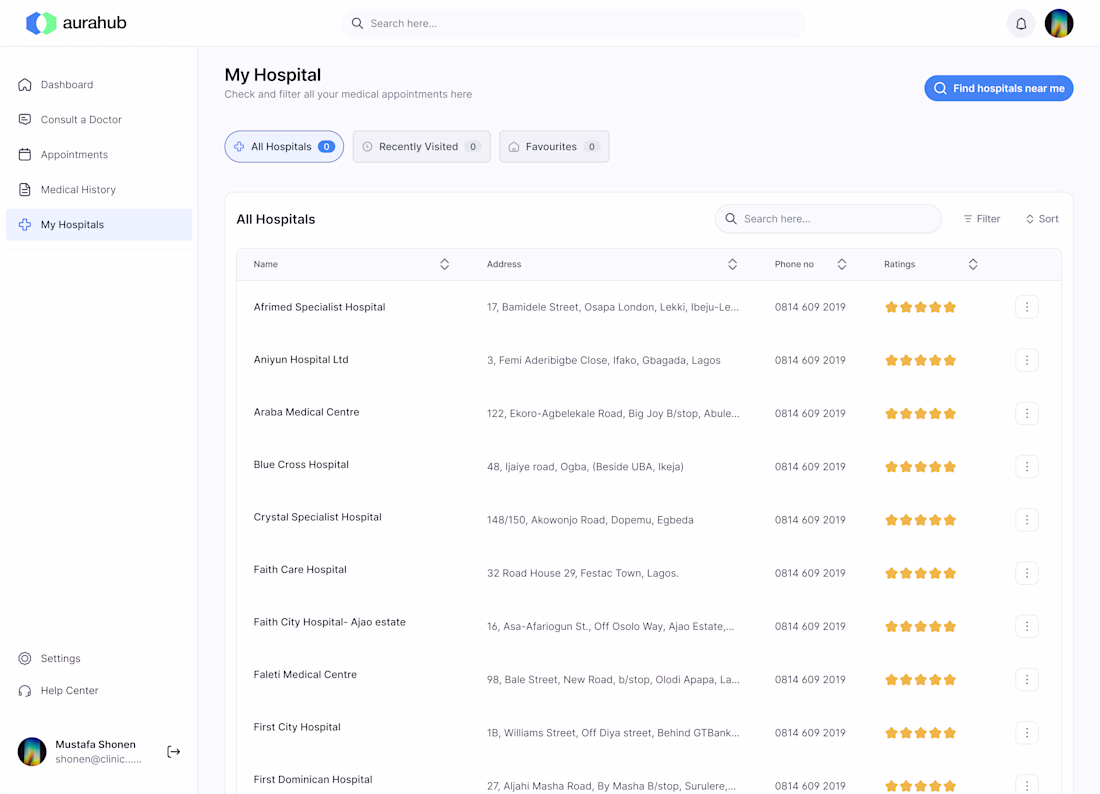Open Medical History document icon
Viewport: 1100px width, 794px height.
pyautogui.click(x=25, y=190)
